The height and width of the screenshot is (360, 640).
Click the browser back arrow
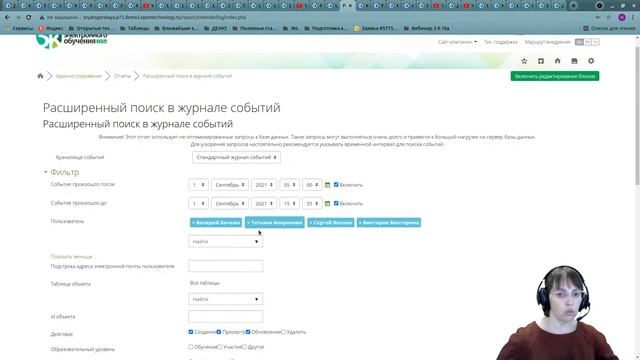(x=7, y=18)
